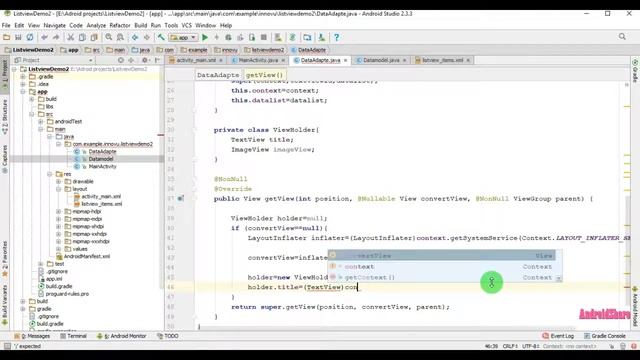Image resolution: width=640 pixels, height=360 pixels.
Task: Click the Redo arrow in toolbar
Action: click(x=56, y=37)
